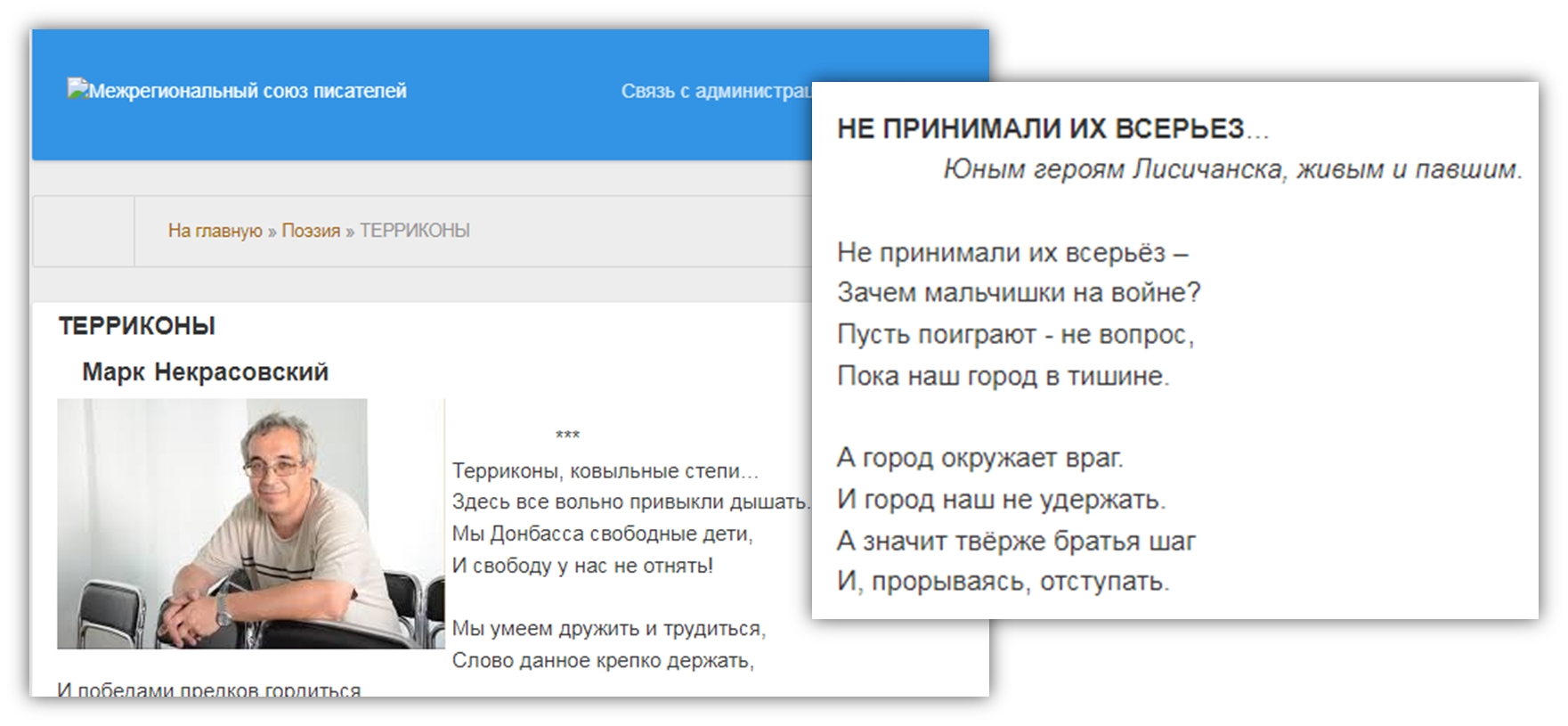Go to На главную breadcrumb link
The image size is (1568, 726).
coord(215,231)
